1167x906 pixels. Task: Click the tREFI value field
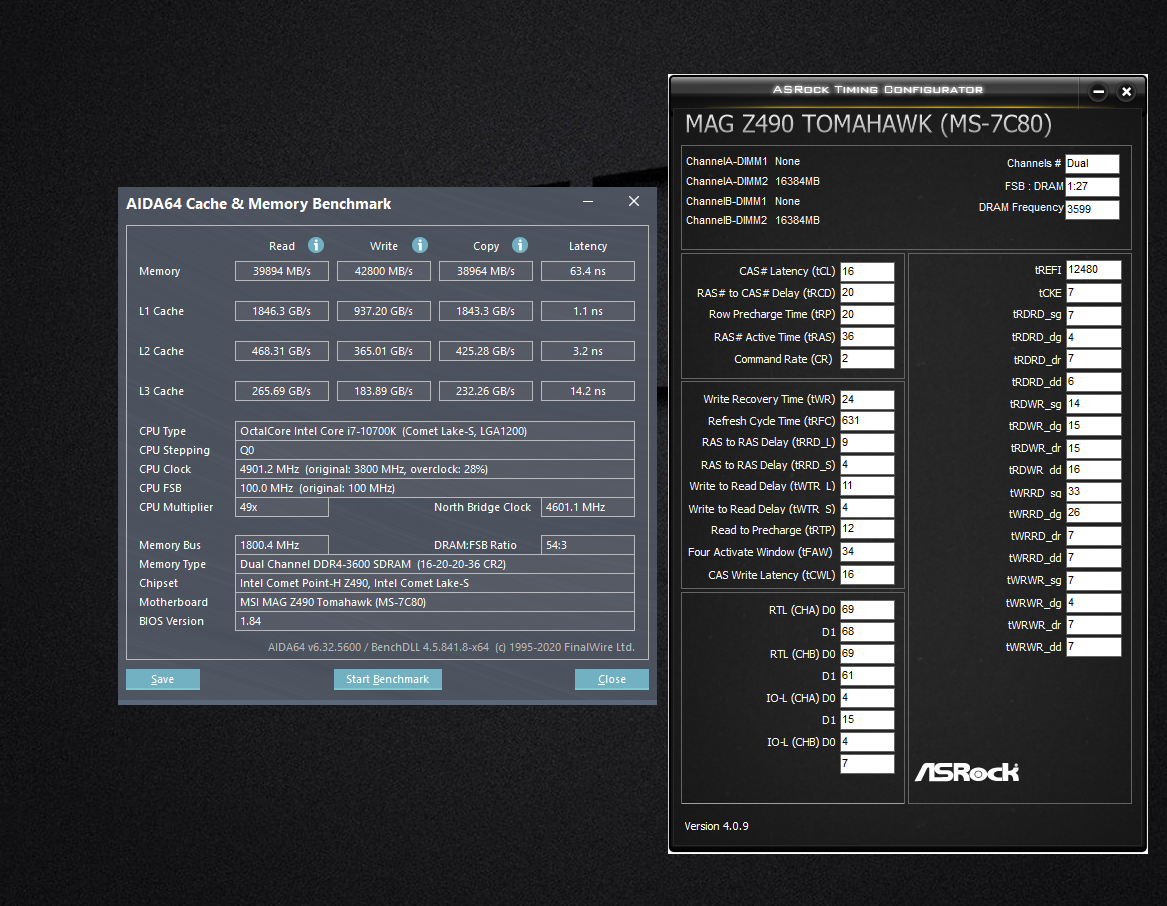pos(1093,270)
